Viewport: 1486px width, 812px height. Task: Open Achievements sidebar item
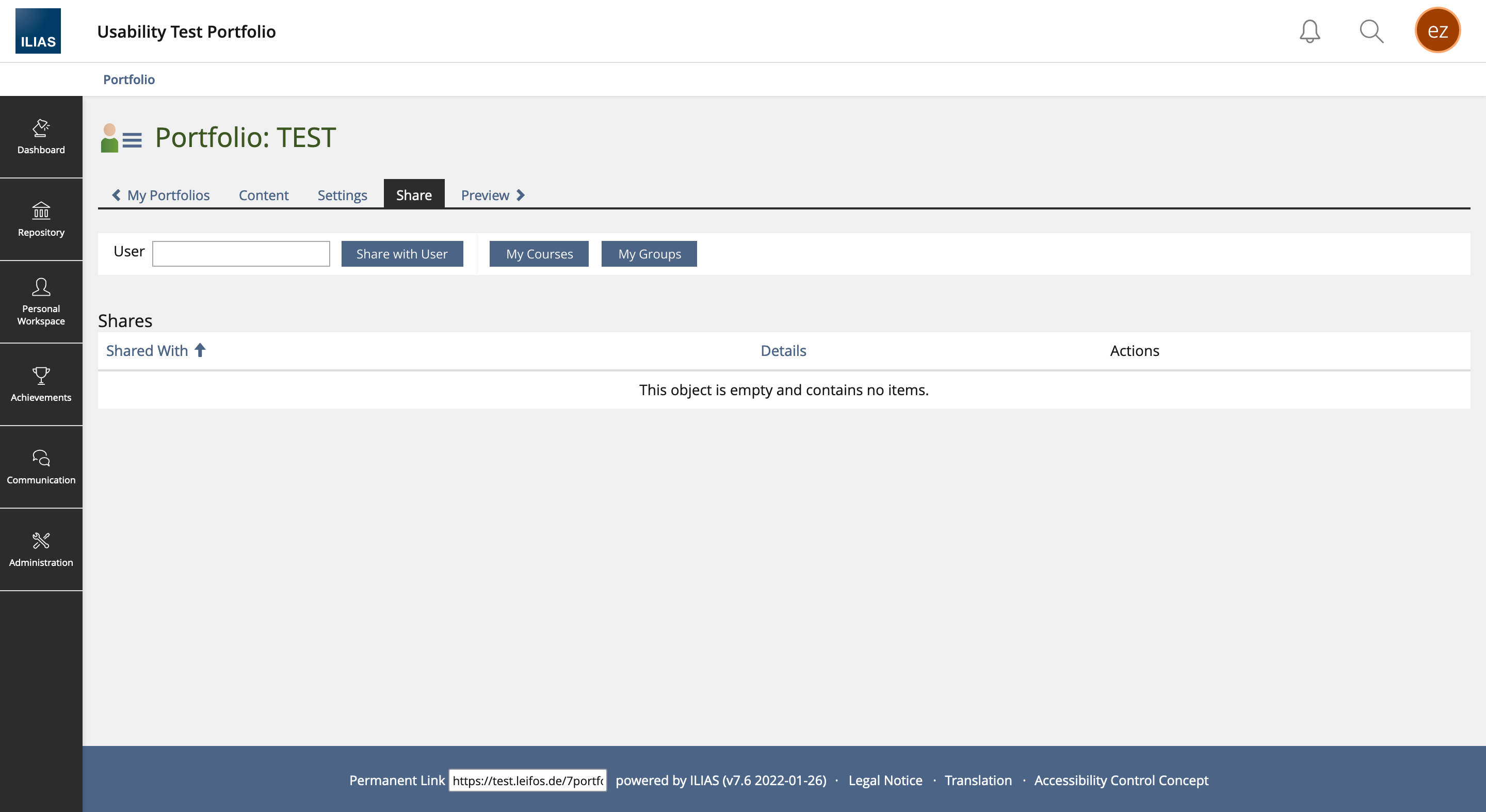[41, 385]
